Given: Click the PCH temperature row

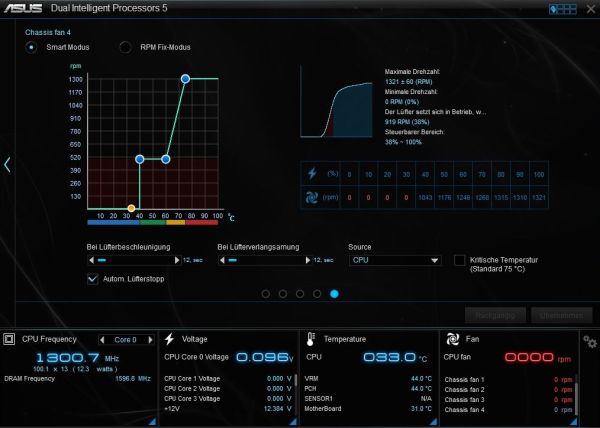Looking at the screenshot, I should (368, 388).
